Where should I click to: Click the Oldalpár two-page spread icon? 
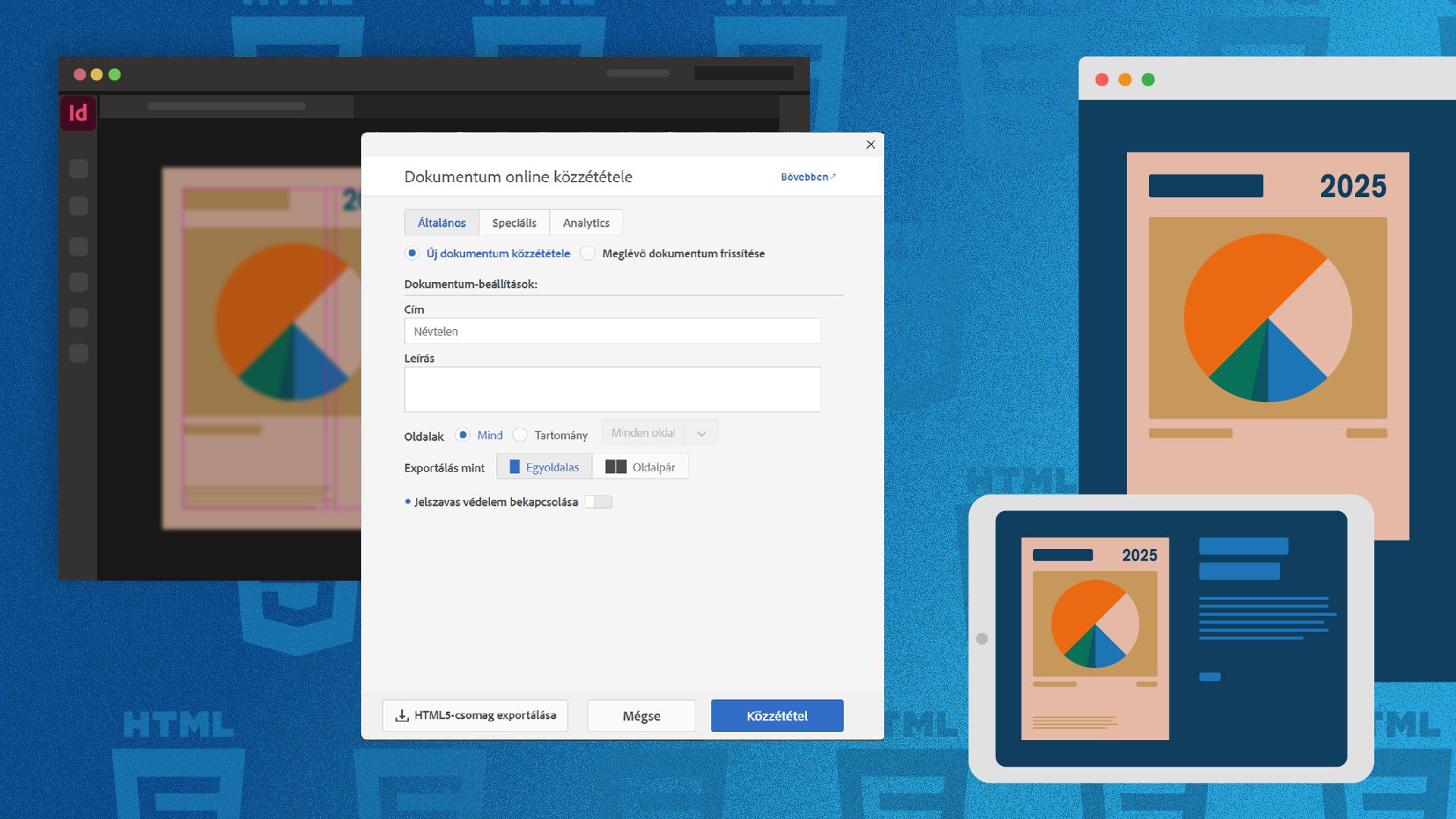(x=616, y=467)
